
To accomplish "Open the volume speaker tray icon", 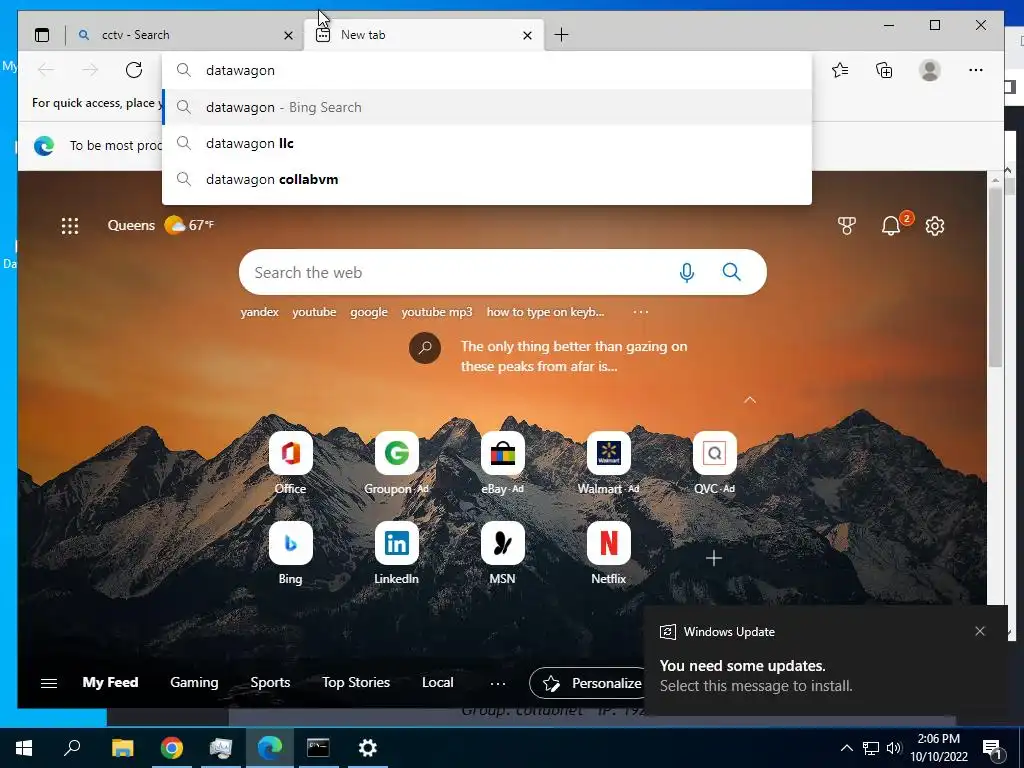I will tap(893, 748).
